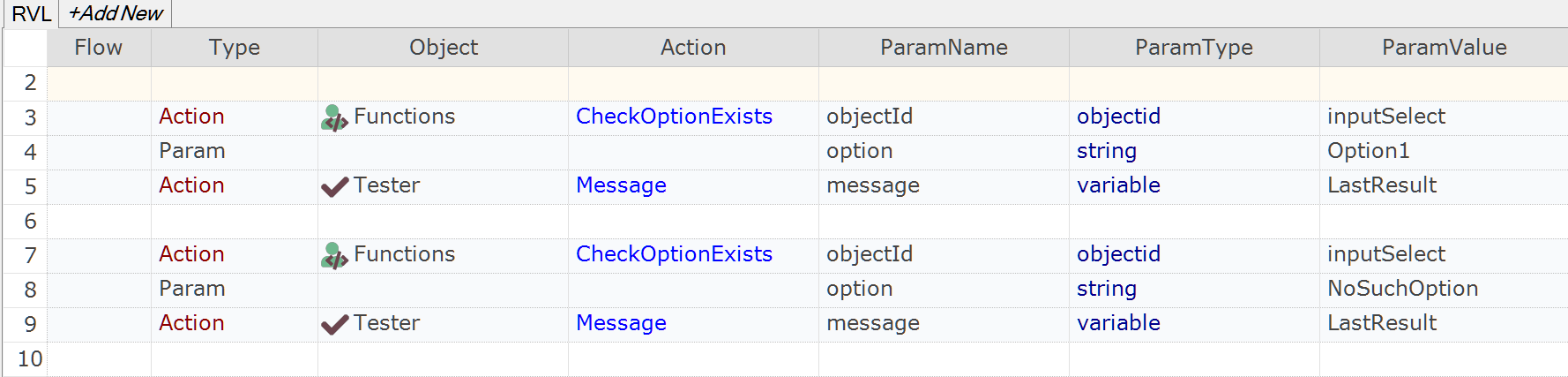Image resolution: width=1568 pixels, height=377 pixels.
Task: Click CheckOptionExists action in row 3
Action: pyautogui.click(x=674, y=117)
